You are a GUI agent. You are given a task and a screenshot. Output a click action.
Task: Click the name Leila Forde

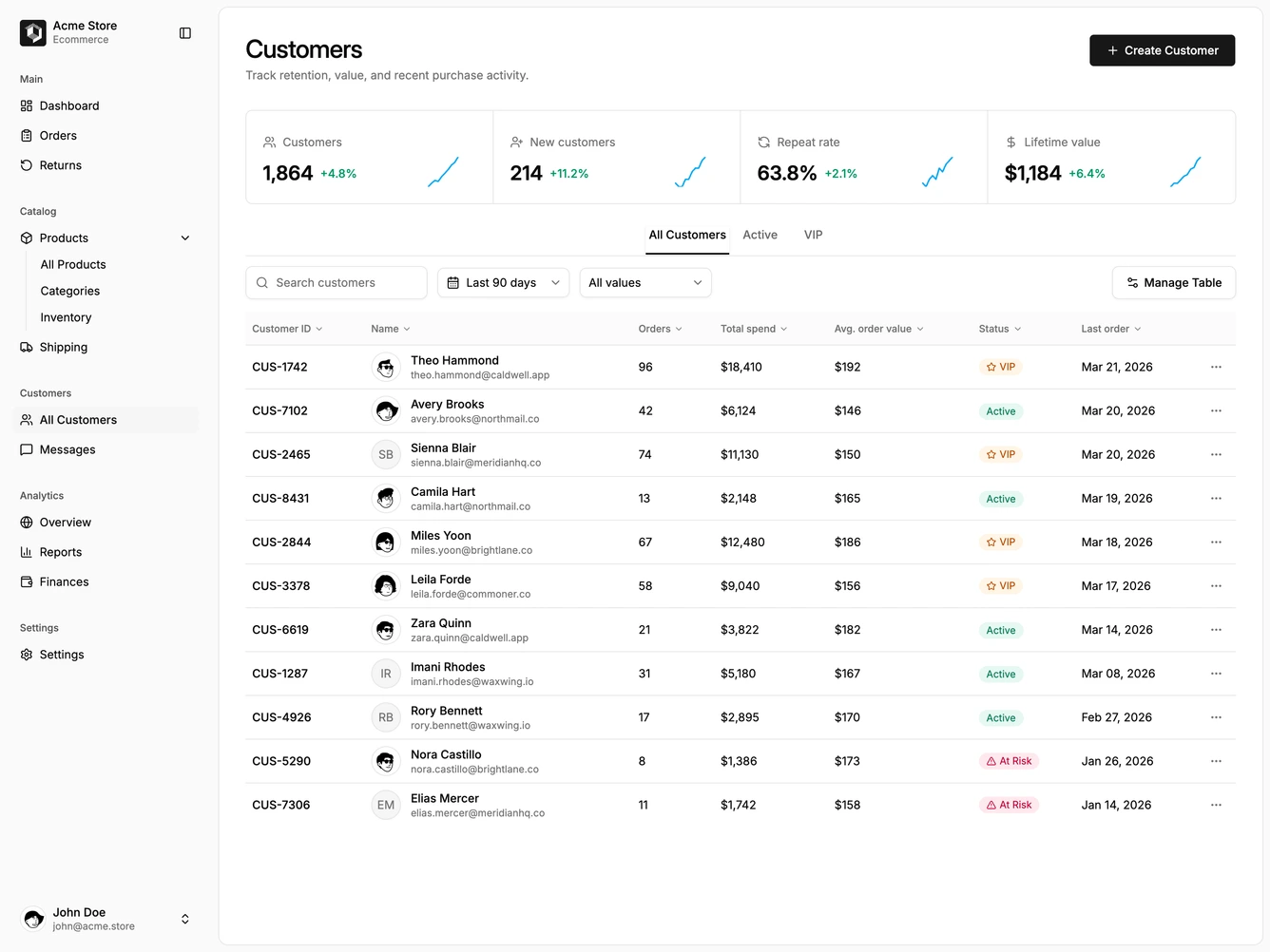tap(441, 580)
